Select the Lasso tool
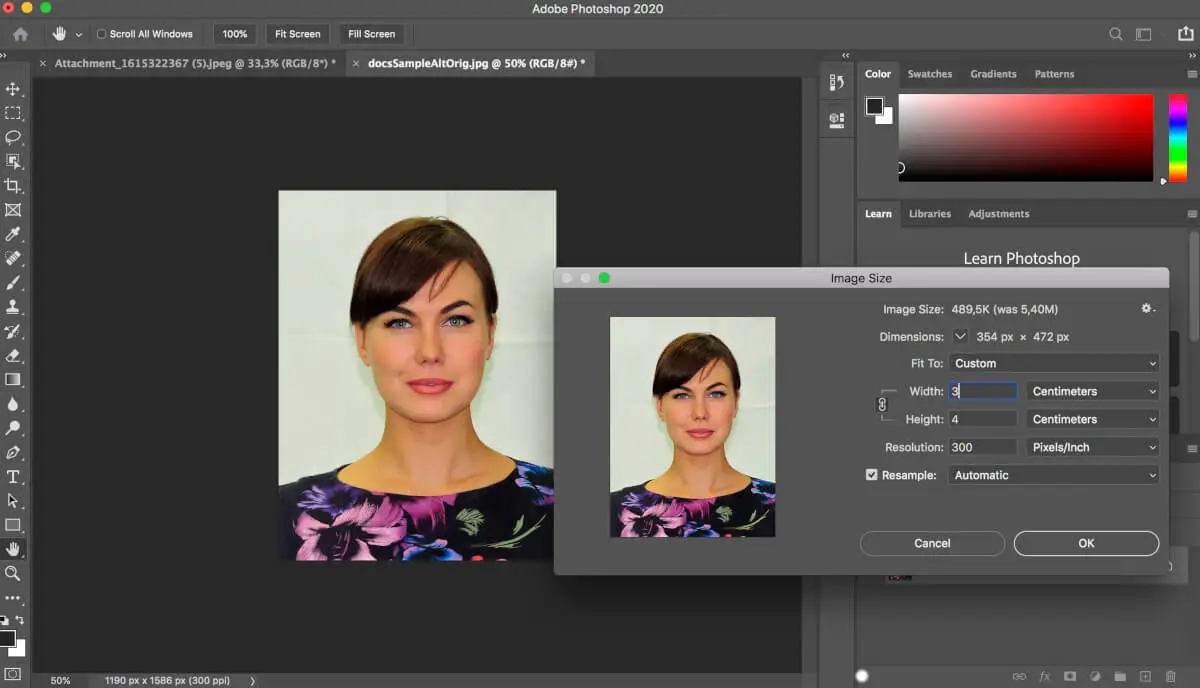 click(x=13, y=137)
